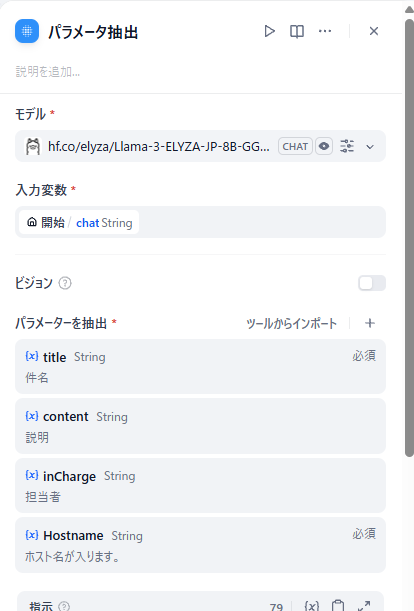Viewport: 414px width, 611px height.
Task: Click the vertical scrollbar thumb
Action: click(x=409, y=238)
